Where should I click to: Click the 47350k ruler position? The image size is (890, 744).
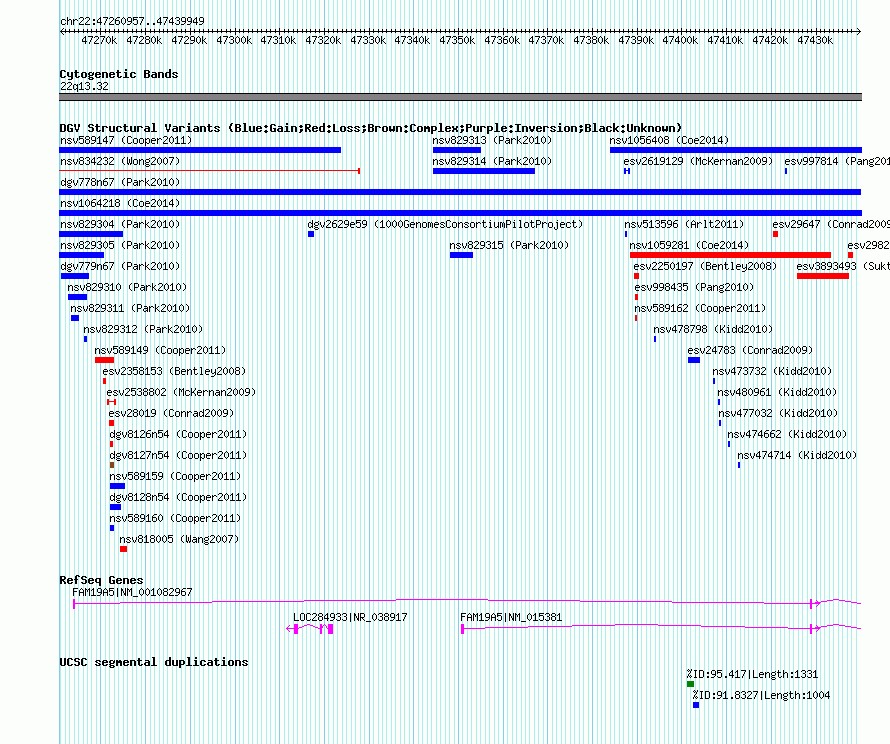tap(457, 40)
